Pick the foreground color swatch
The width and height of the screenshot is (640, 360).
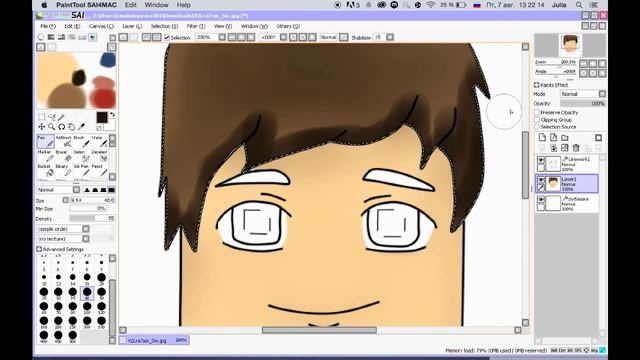point(102,118)
